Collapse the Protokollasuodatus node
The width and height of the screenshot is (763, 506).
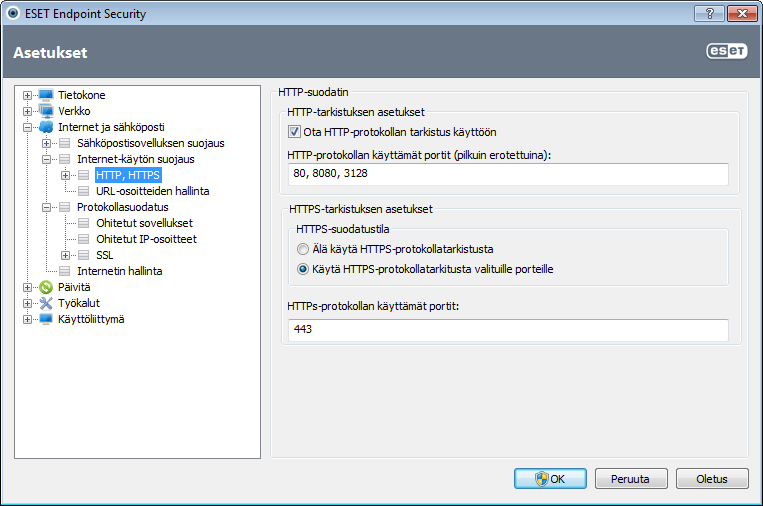[x=46, y=207]
